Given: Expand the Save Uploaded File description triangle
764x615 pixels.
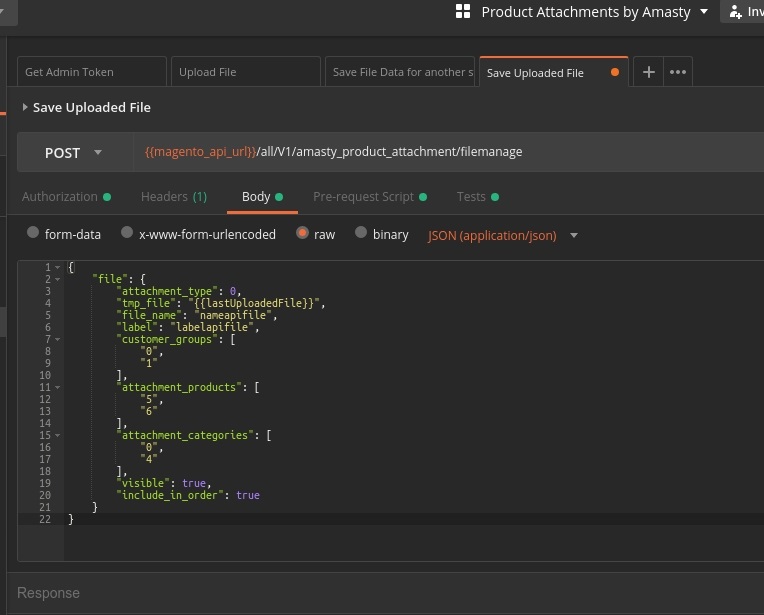Looking at the screenshot, I should click(x=25, y=108).
